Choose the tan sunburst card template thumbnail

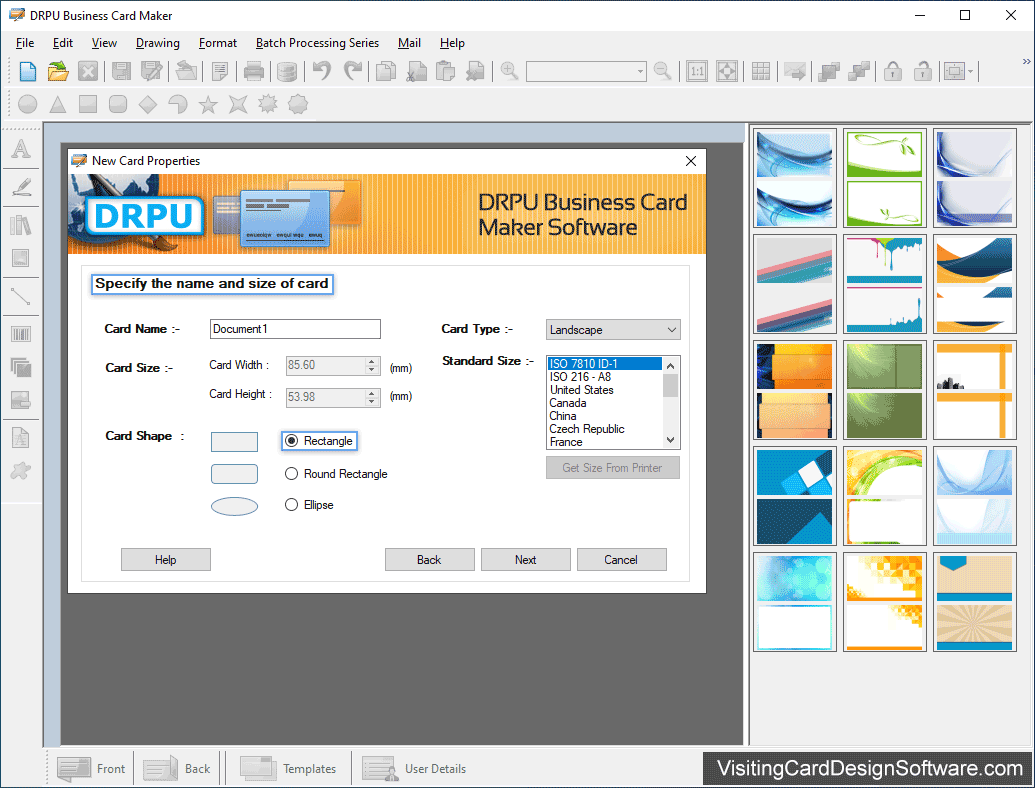(x=974, y=603)
